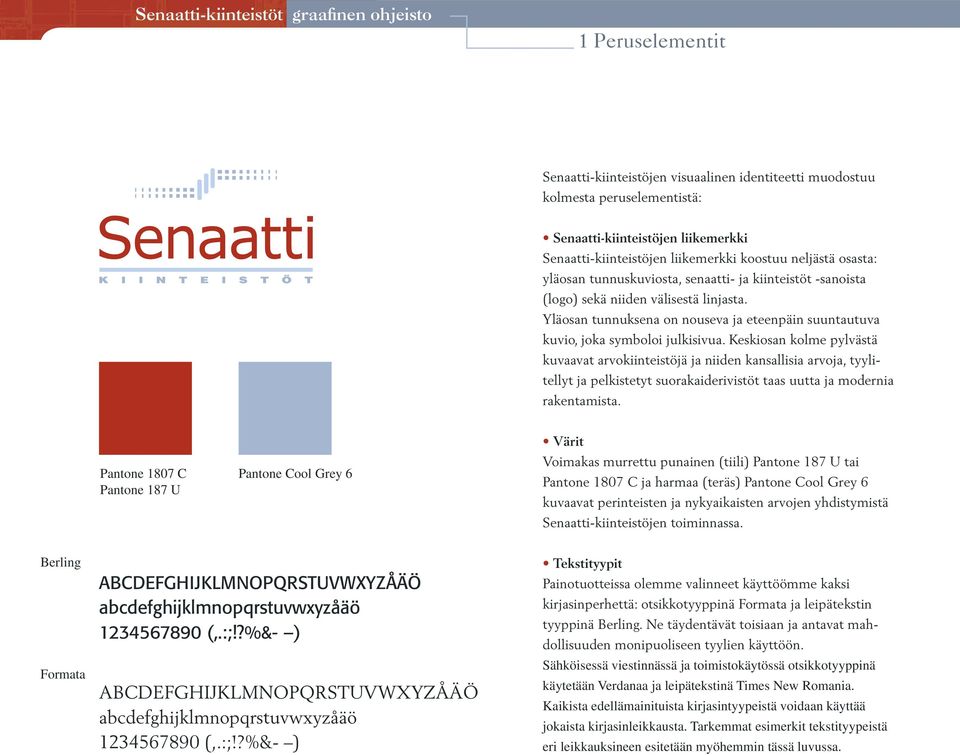960x755 pixels.
Task: Click the sans-serif lowercase alphabet sample under Berling
Action: coord(230,608)
